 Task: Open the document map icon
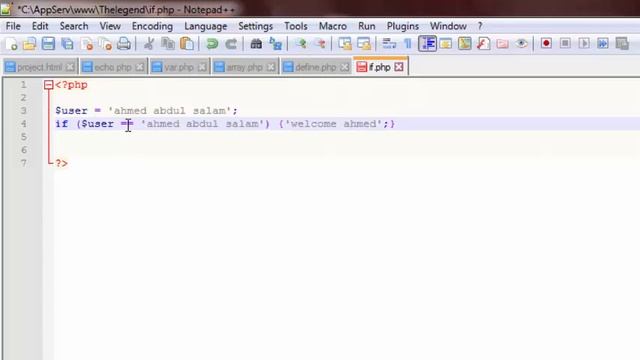click(x=464, y=44)
